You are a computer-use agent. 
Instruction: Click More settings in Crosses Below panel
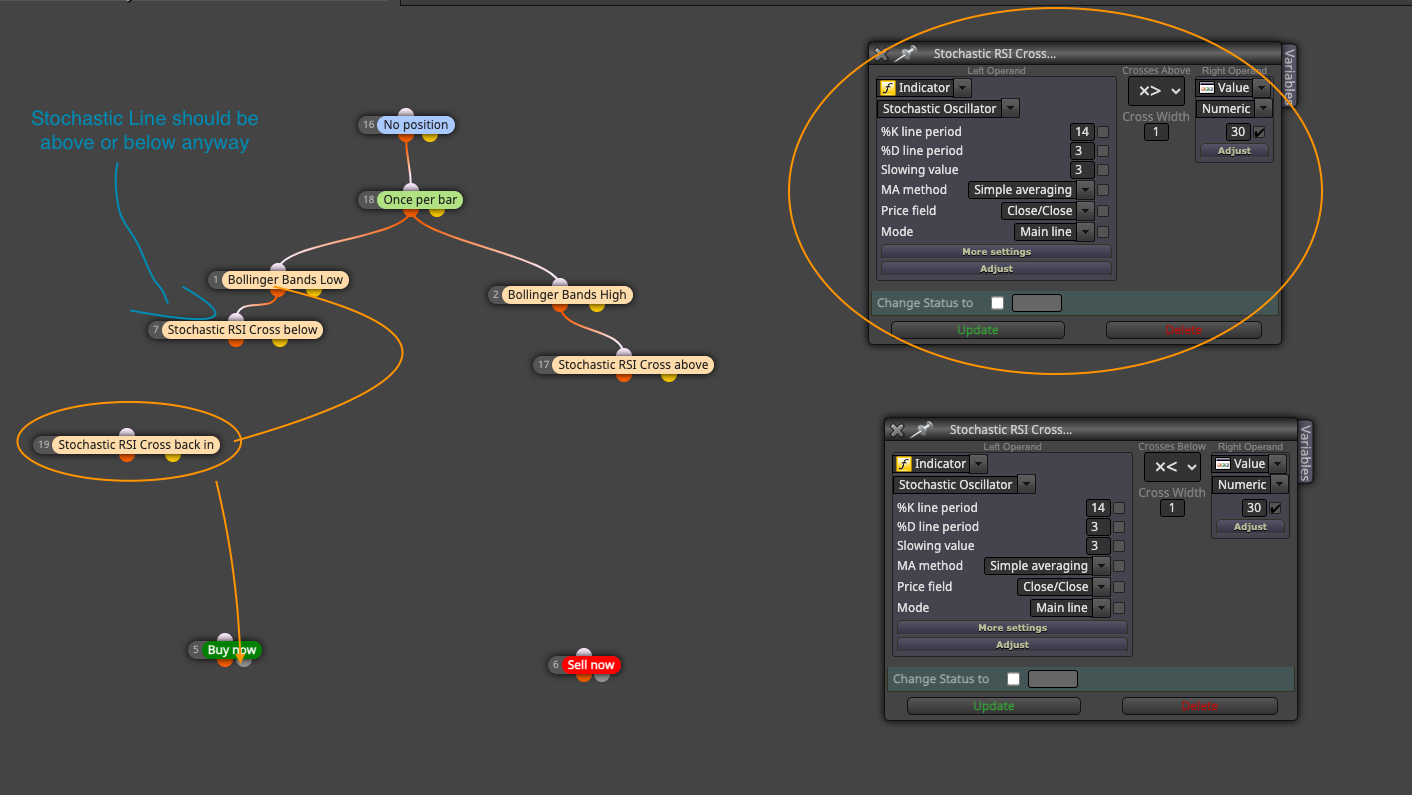click(1012, 628)
